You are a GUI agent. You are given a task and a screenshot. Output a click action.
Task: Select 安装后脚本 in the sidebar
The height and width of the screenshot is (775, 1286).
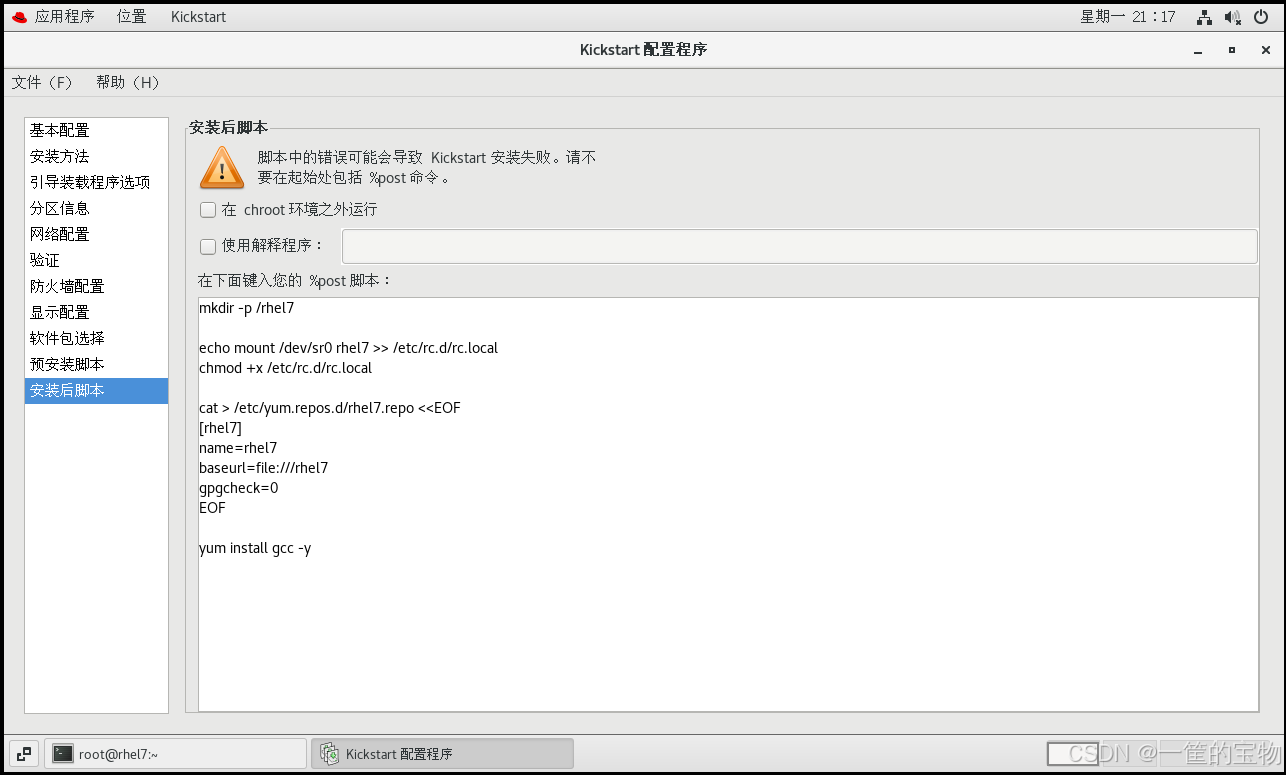(96, 390)
